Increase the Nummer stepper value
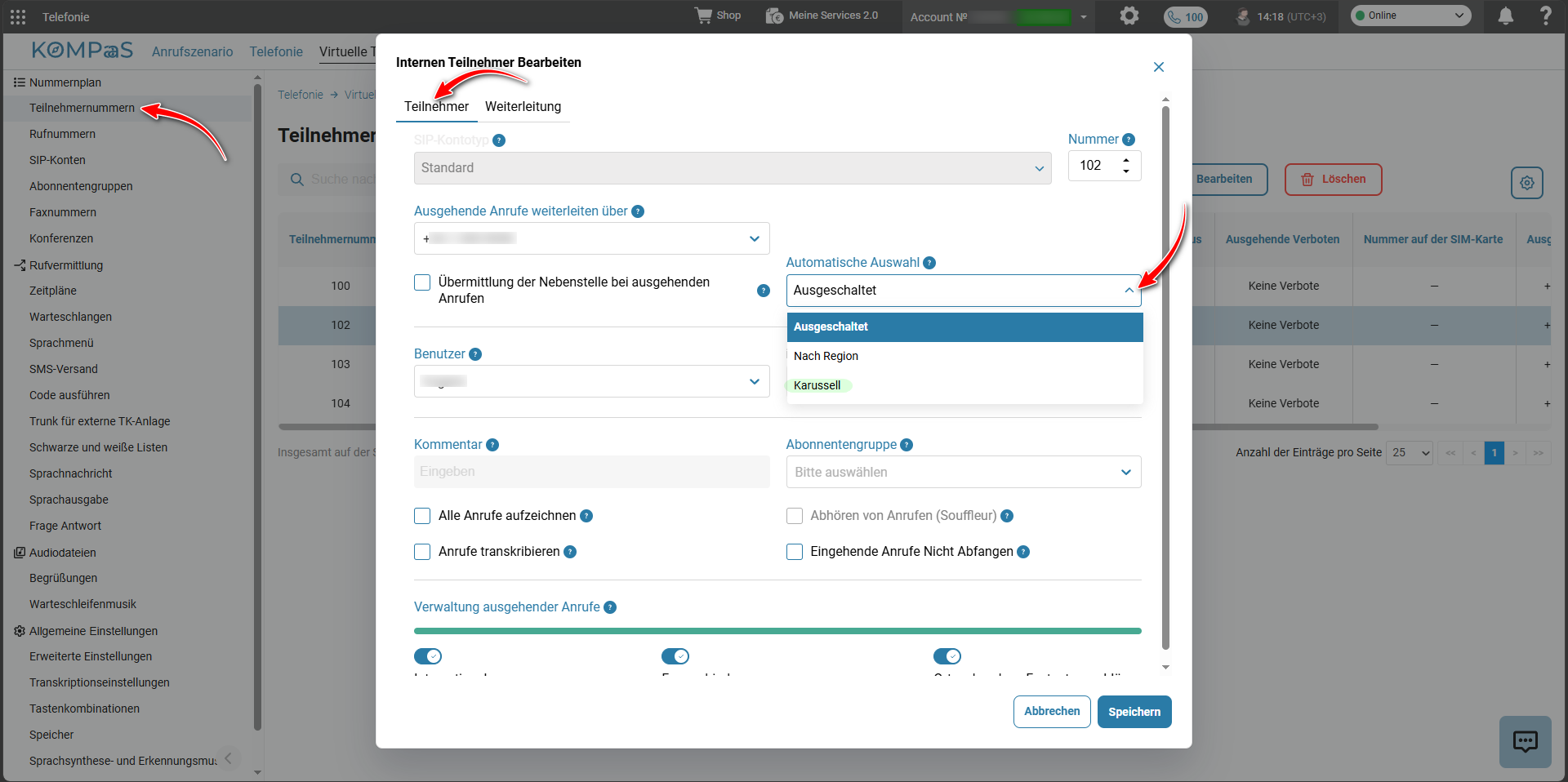The height and width of the screenshot is (782, 1568). pyautogui.click(x=1126, y=160)
